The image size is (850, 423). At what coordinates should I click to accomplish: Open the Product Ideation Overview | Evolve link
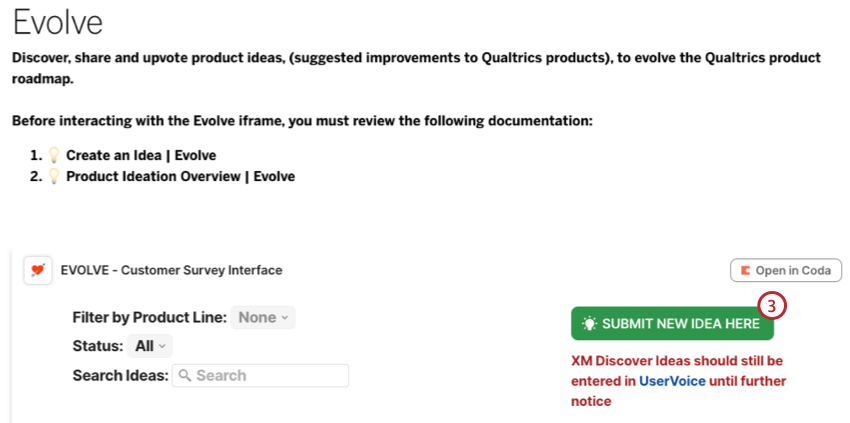181,176
